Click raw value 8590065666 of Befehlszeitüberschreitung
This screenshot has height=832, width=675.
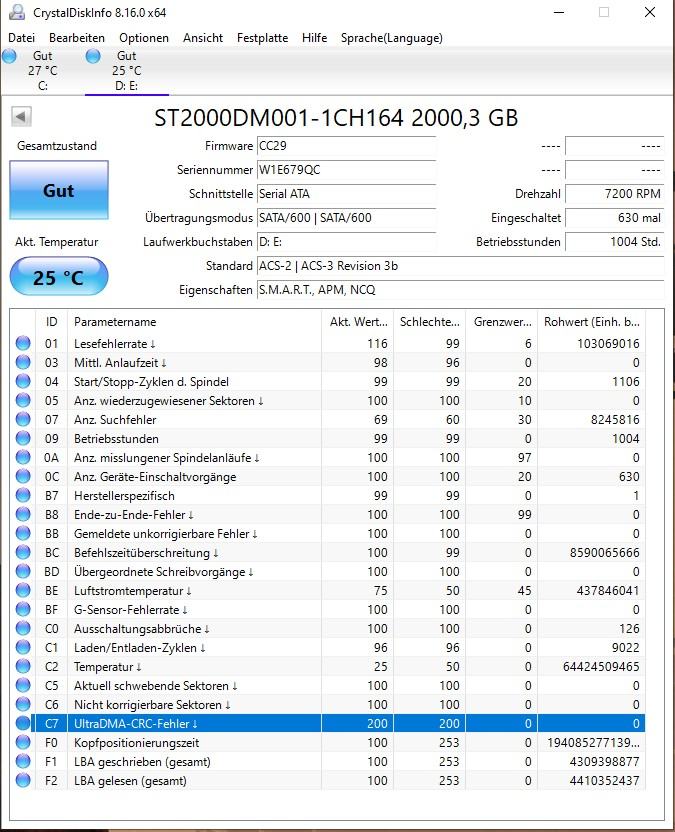click(x=604, y=553)
